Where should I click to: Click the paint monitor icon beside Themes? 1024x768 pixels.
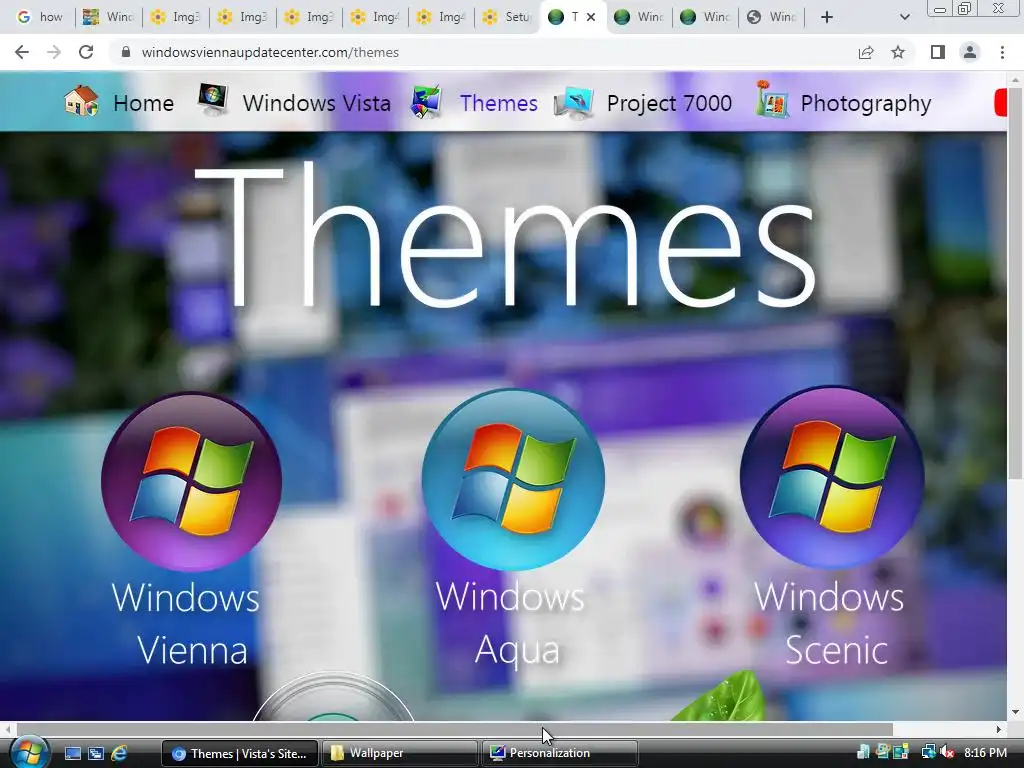click(426, 102)
